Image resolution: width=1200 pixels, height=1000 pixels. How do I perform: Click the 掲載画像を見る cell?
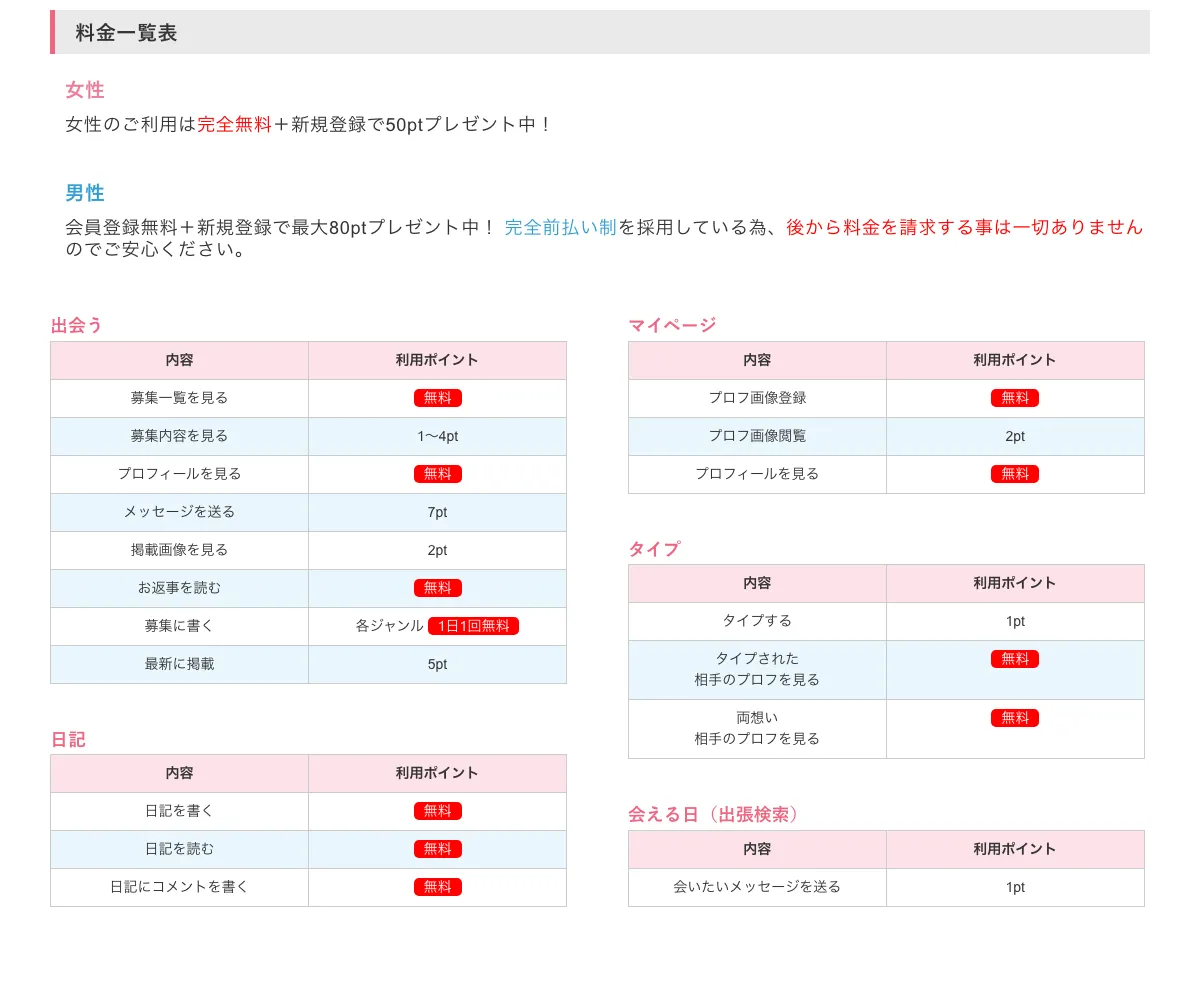point(179,550)
